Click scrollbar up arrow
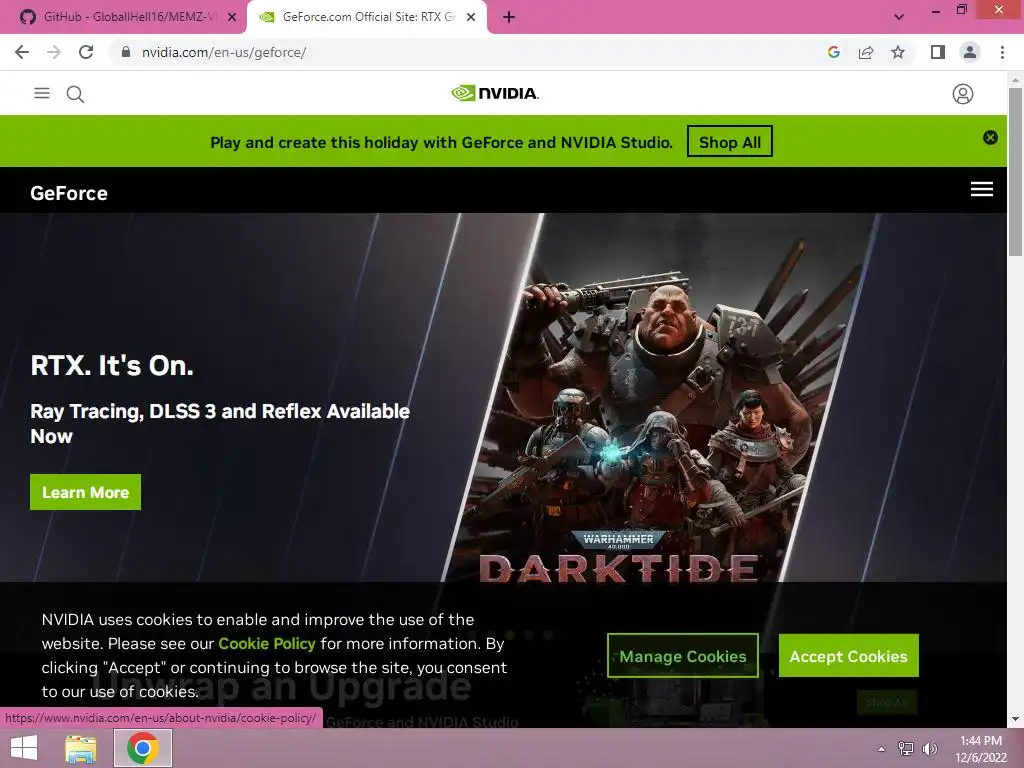The height and width of the screenshot is (768, 1024). click(x=1015, y=80)
